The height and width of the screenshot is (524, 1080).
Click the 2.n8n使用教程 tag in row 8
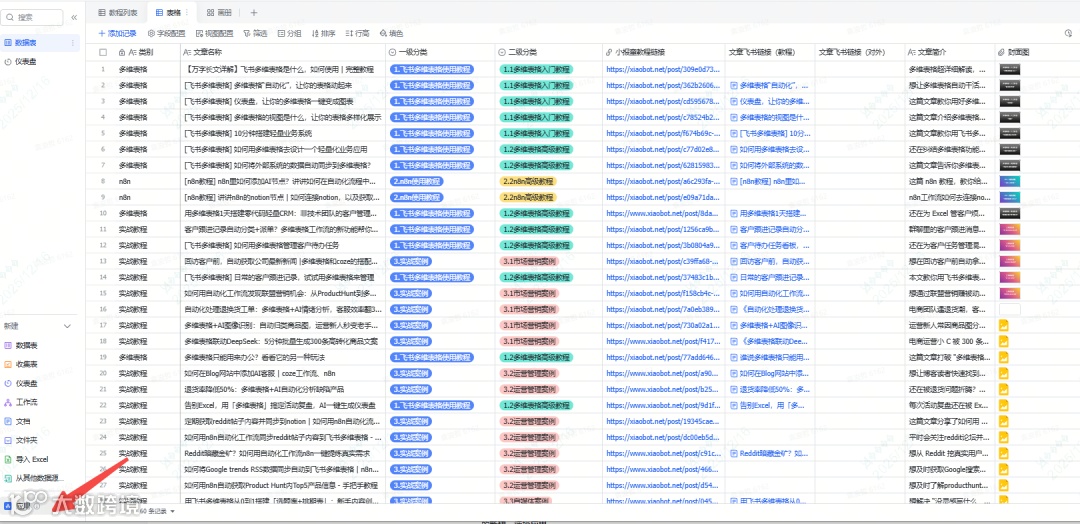417,181
